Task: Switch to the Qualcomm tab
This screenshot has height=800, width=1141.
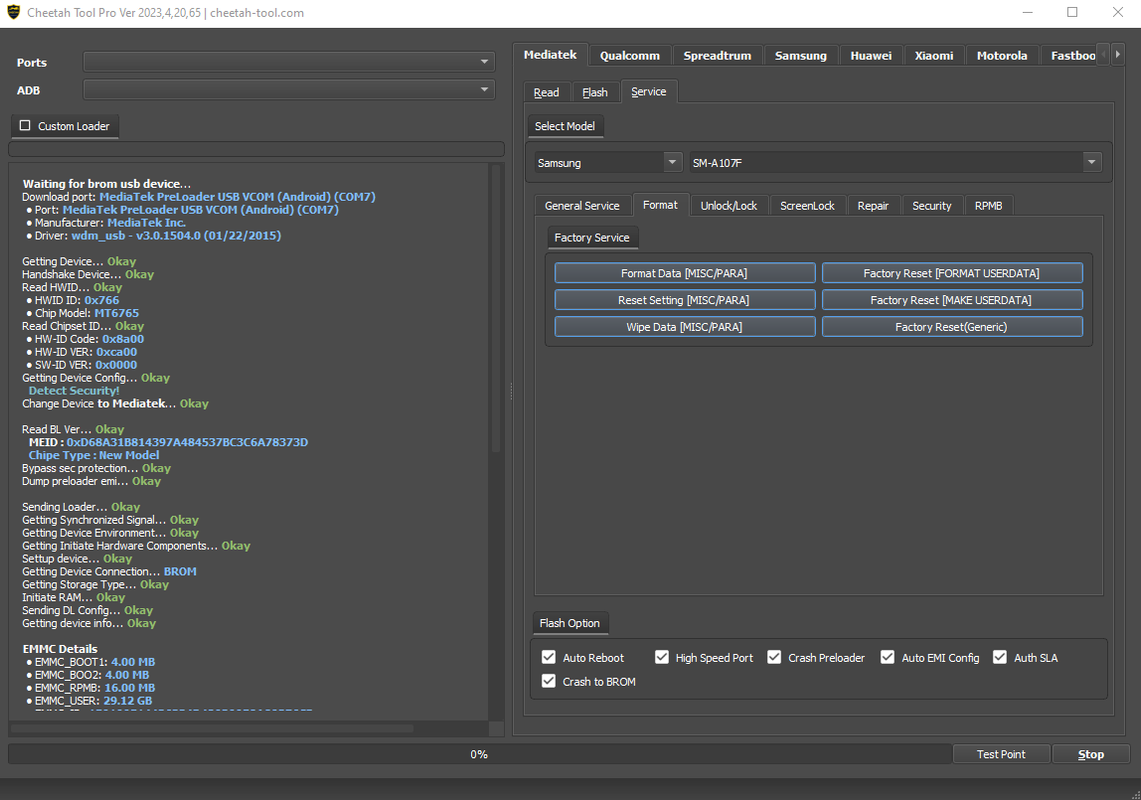Action: click(x=629, y=56)
